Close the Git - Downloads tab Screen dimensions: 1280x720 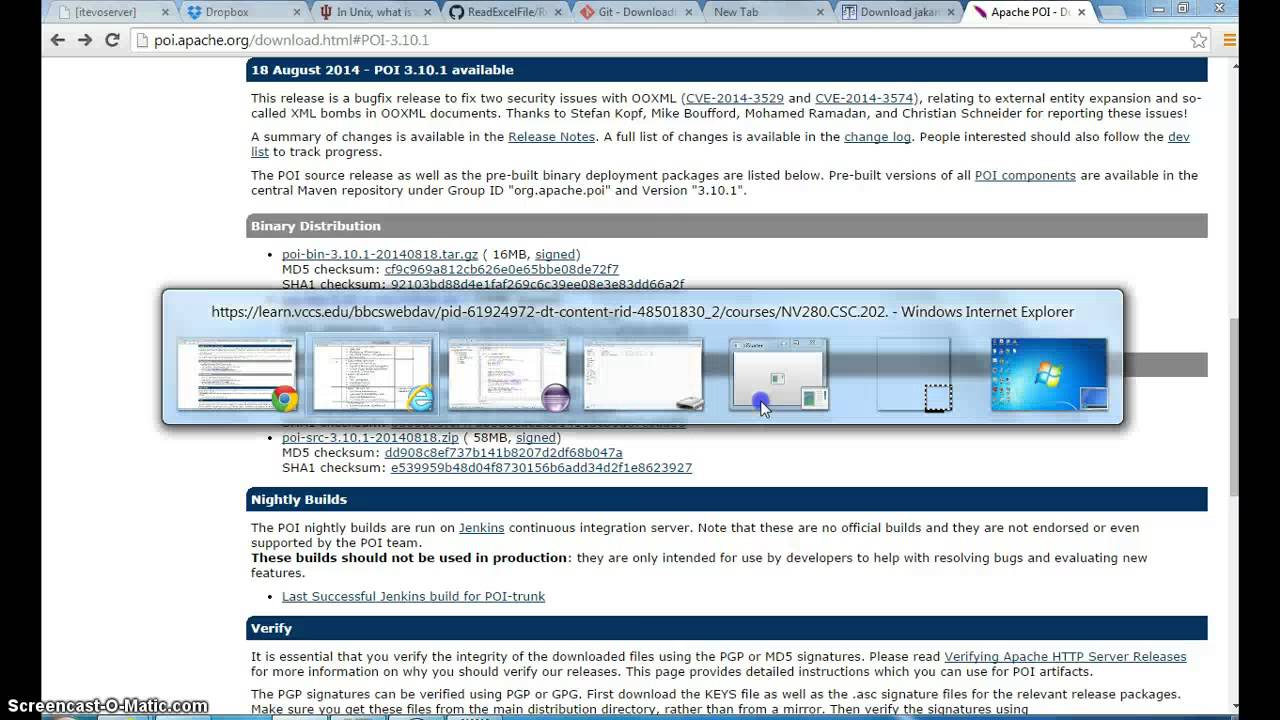point(689,12)
